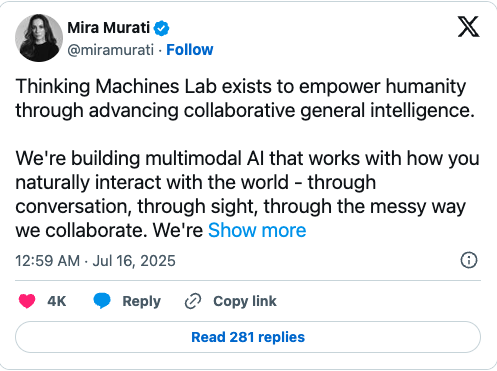Like the tweet with the heart icon
The width and height of the screenshot is (497, 371).
click(x=27, y=301)
